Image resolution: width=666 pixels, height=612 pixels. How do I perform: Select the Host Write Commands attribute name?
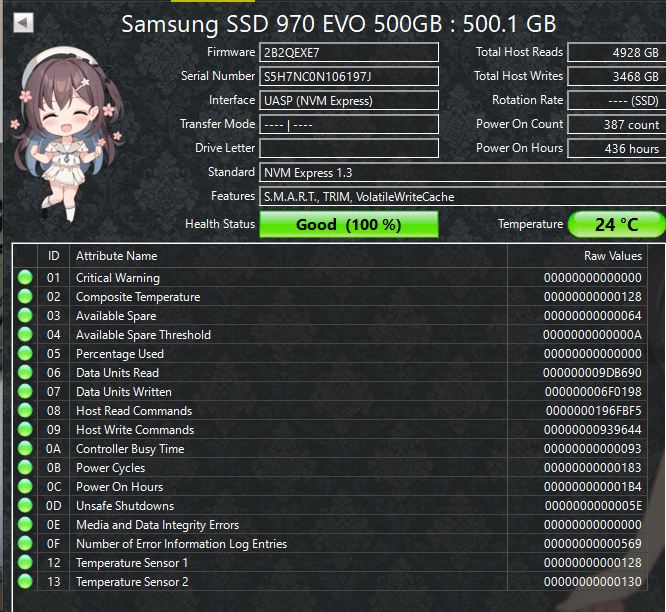click(x=135, y=430)
